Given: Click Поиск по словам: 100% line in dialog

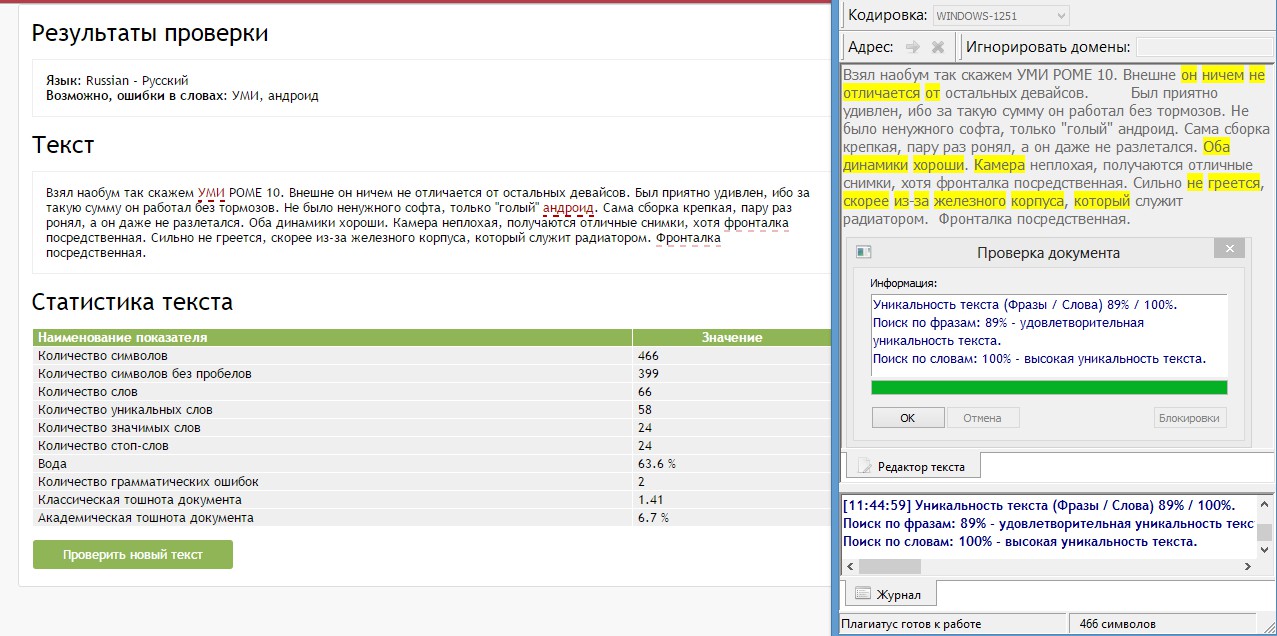Looking at the screenshot, I should 1039,359.
